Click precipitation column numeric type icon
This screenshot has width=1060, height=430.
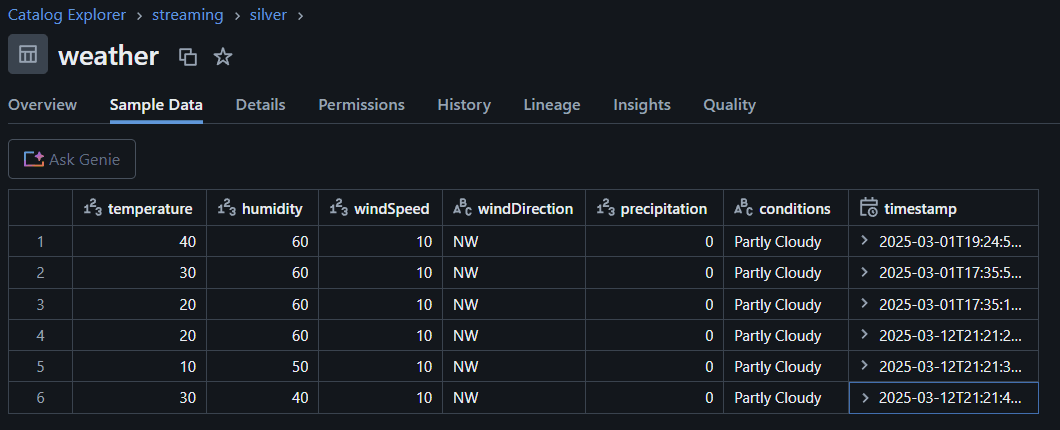click(x=605, y=209)
